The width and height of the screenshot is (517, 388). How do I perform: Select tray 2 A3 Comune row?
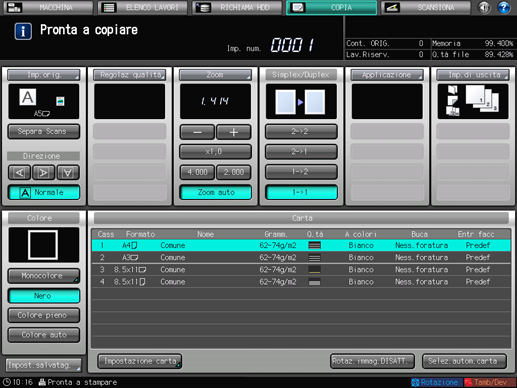coord(301,257)
